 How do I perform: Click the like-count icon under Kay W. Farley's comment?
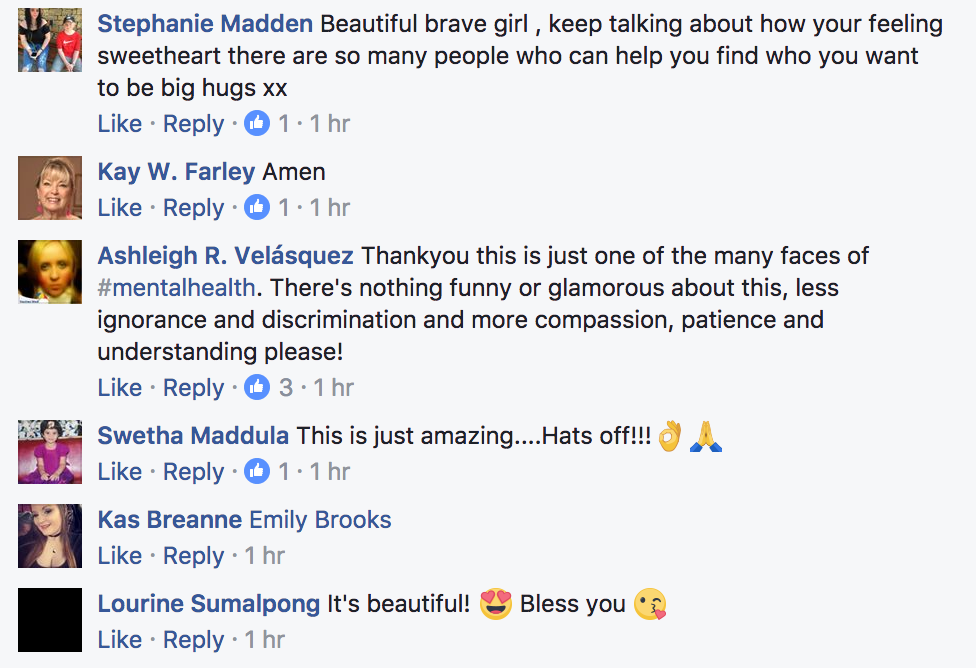click(x=256, y=207)
